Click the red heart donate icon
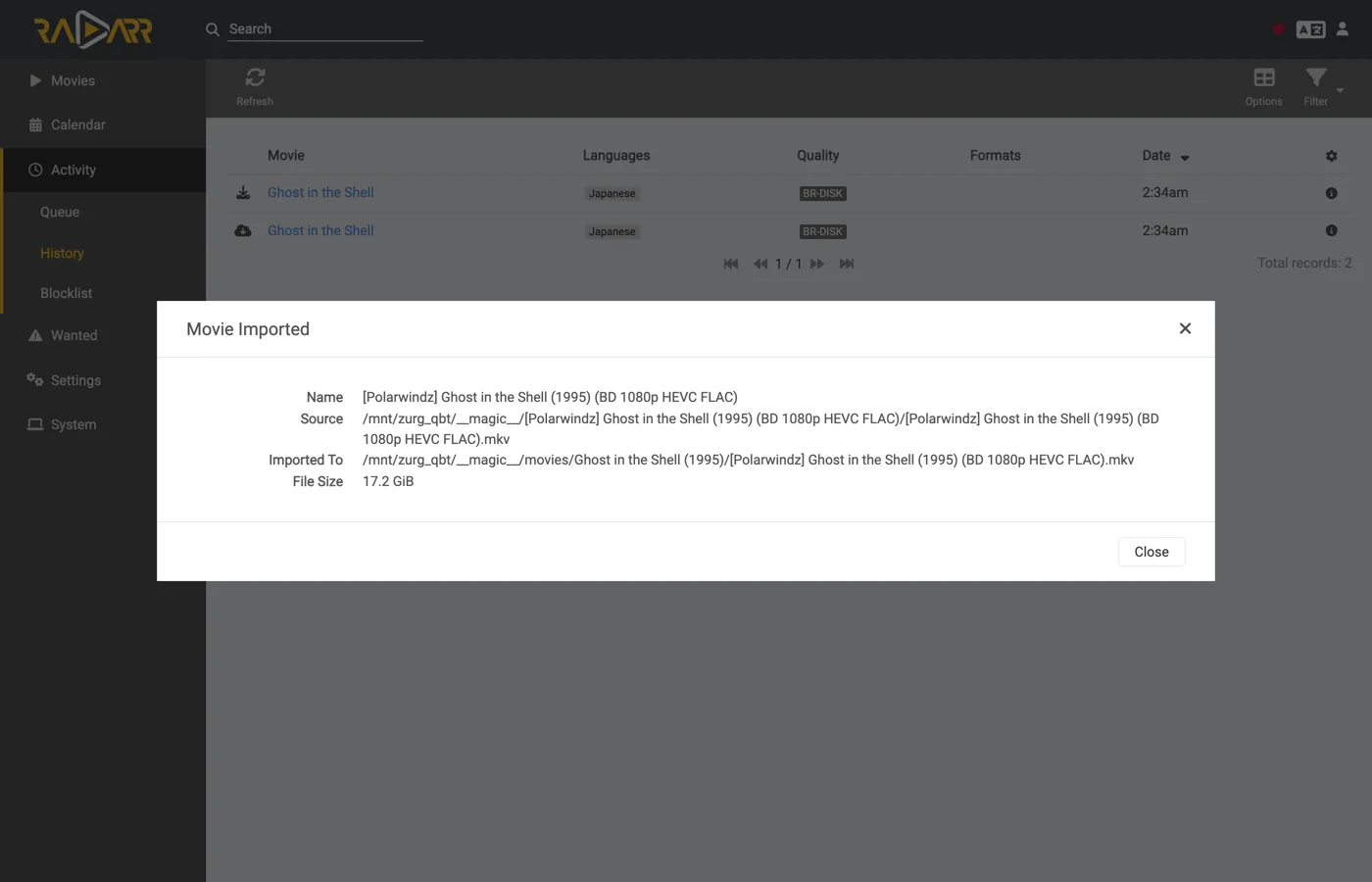 click(1278, 29)
